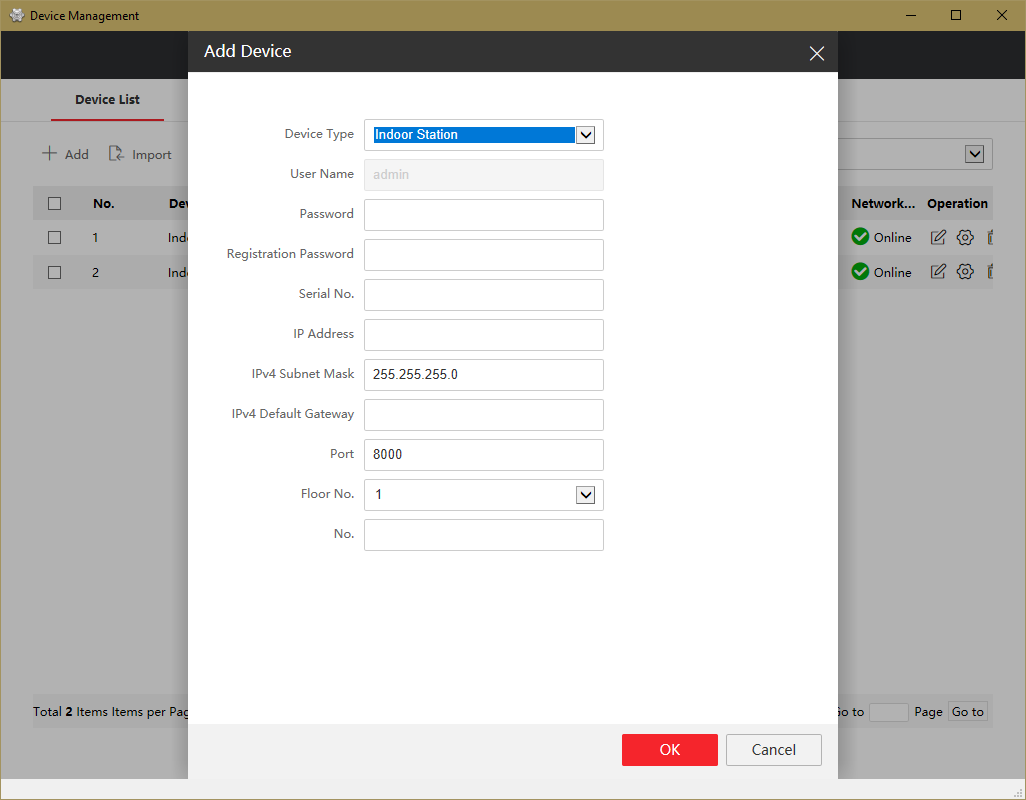
Task: Check the checkbox for device row 1
Action: tap(54, 237)
